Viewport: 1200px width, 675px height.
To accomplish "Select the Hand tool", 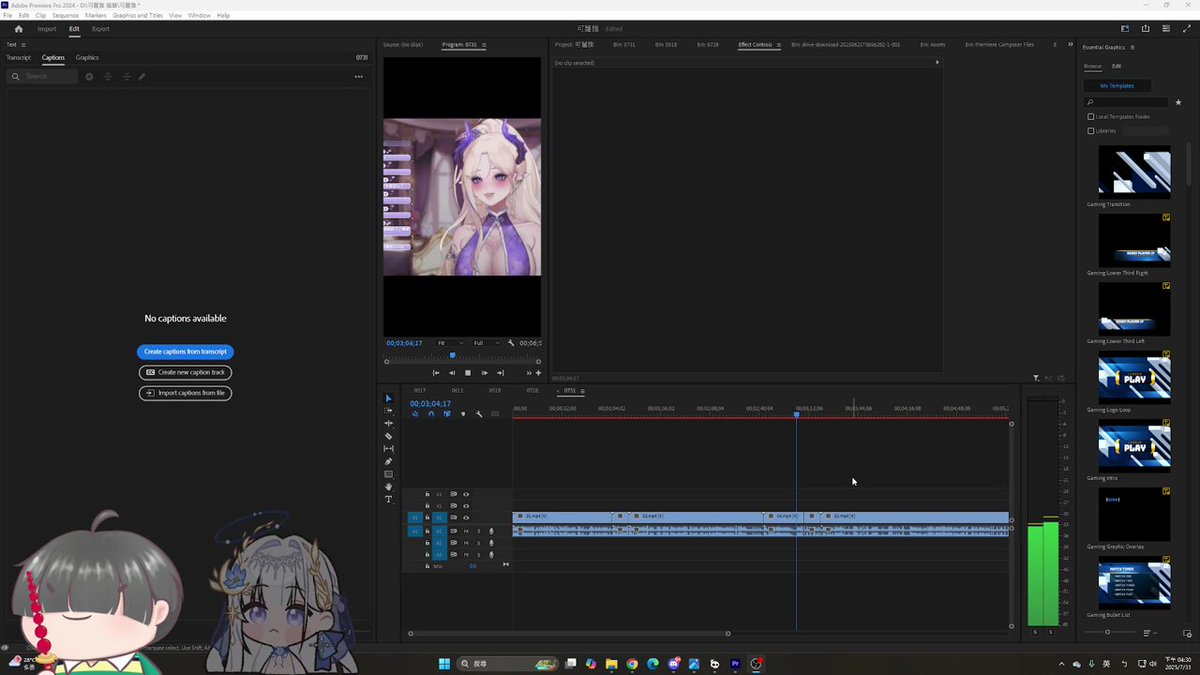I will click(389, 486).
